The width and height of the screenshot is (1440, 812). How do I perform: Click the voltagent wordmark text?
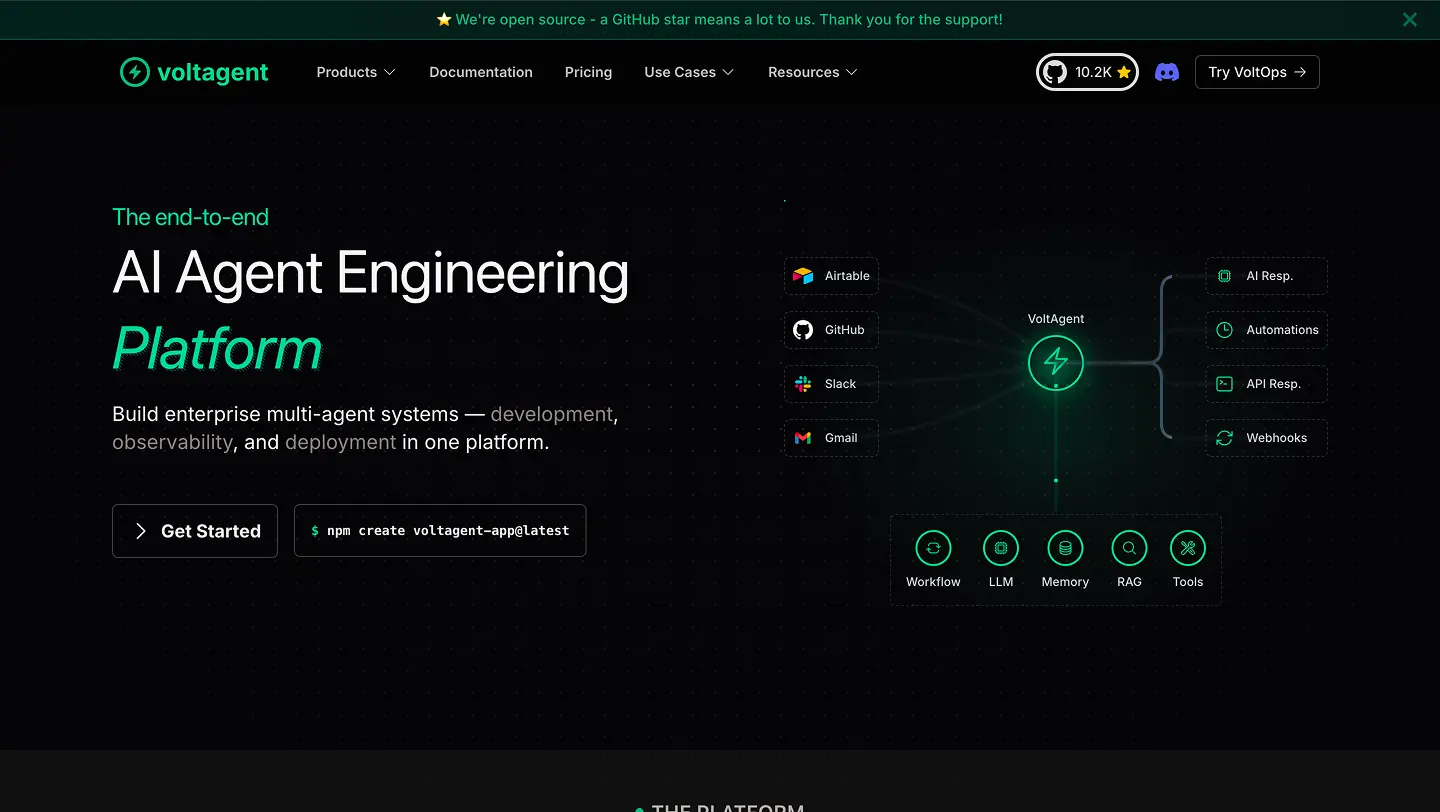213,73
